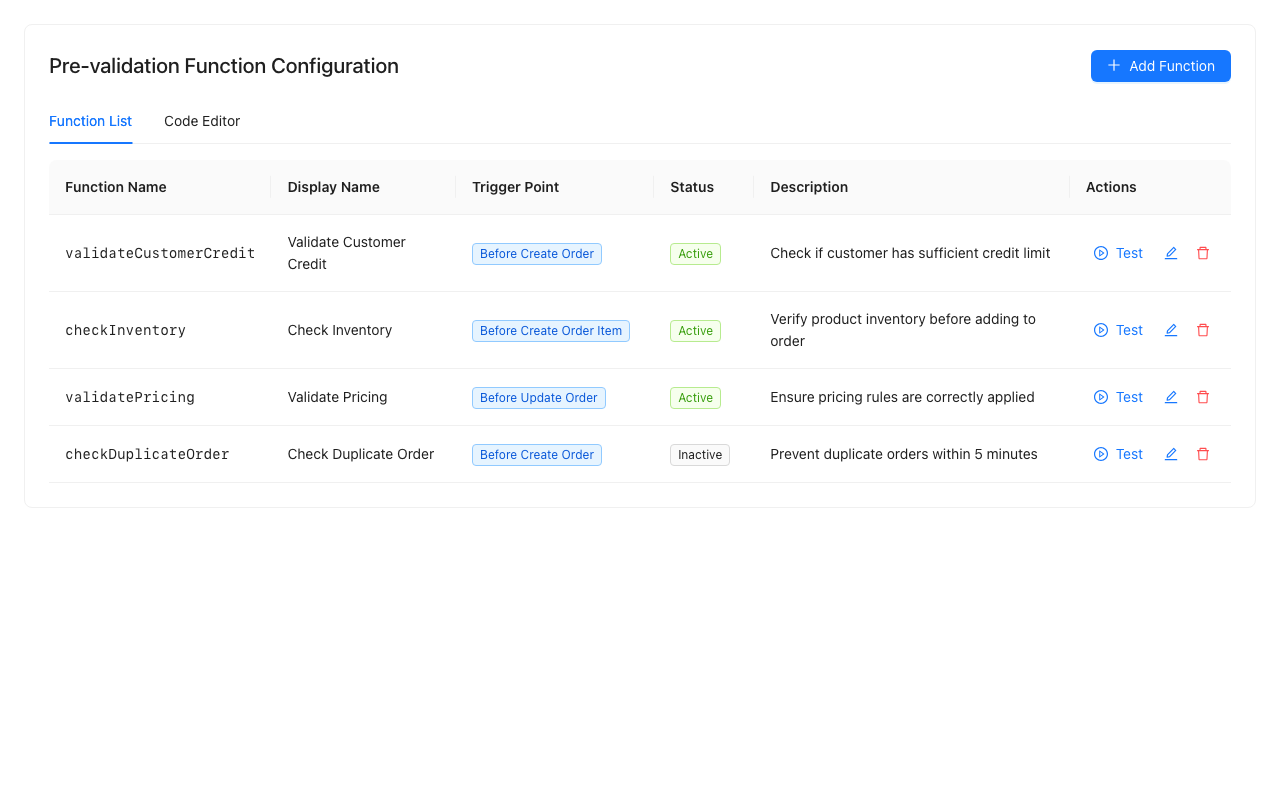
Task: Edit the checkInventory function
Action: (x=1171, y=330)
